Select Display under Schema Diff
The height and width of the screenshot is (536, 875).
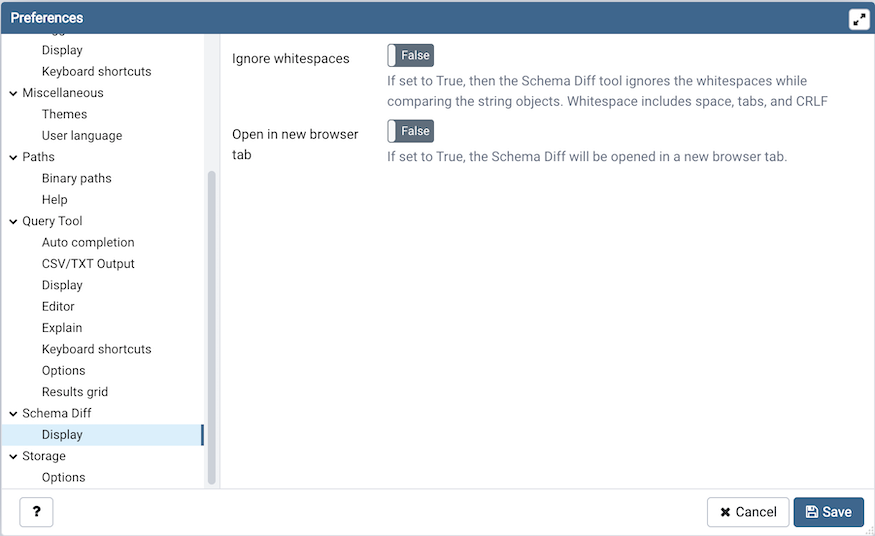[102, 435]
